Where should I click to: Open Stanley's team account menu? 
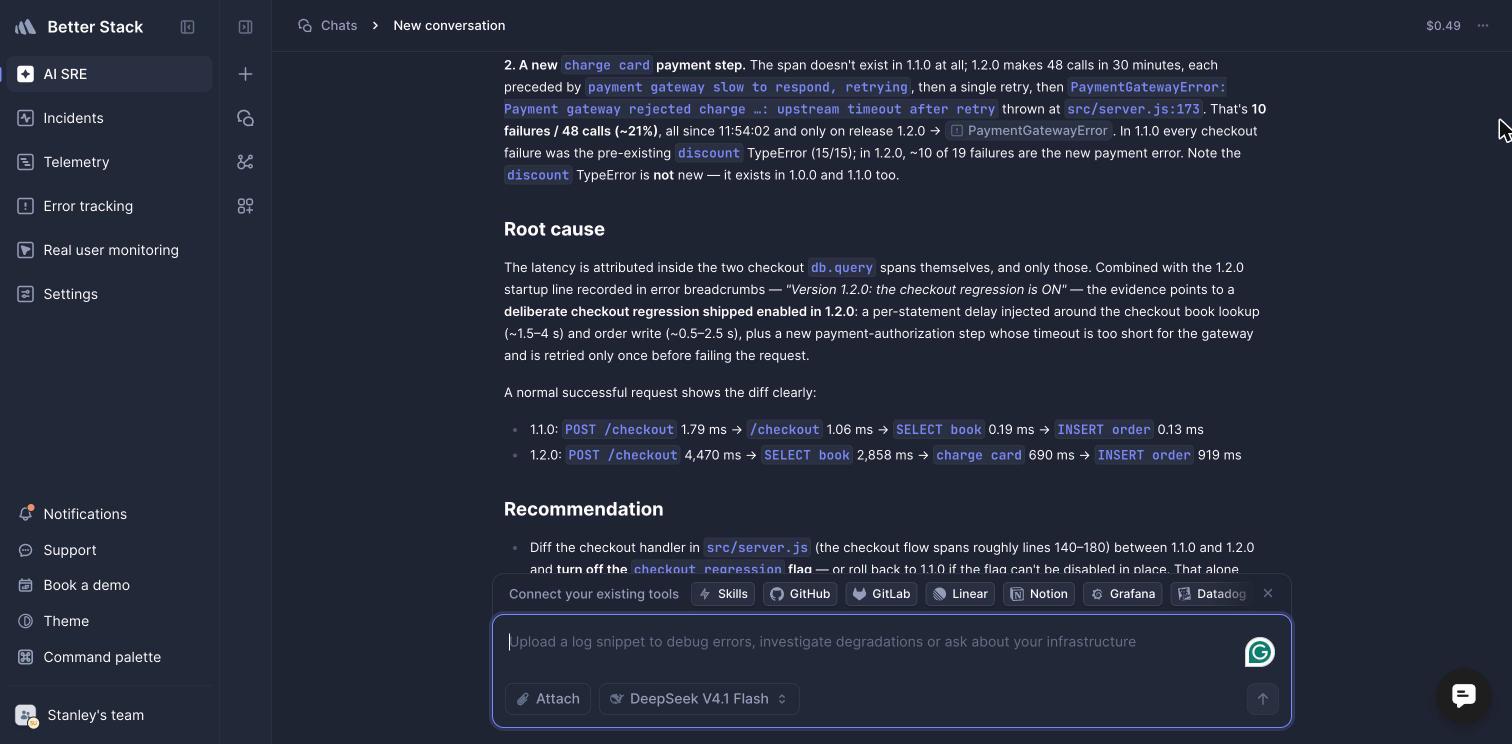tap(109, 715)
